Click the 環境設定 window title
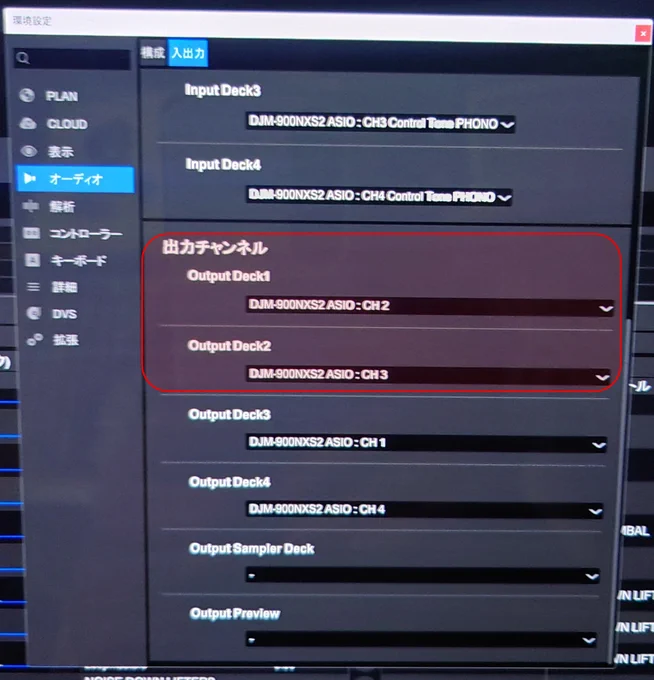This screenshot has height=680, width=654. [32, 20]
